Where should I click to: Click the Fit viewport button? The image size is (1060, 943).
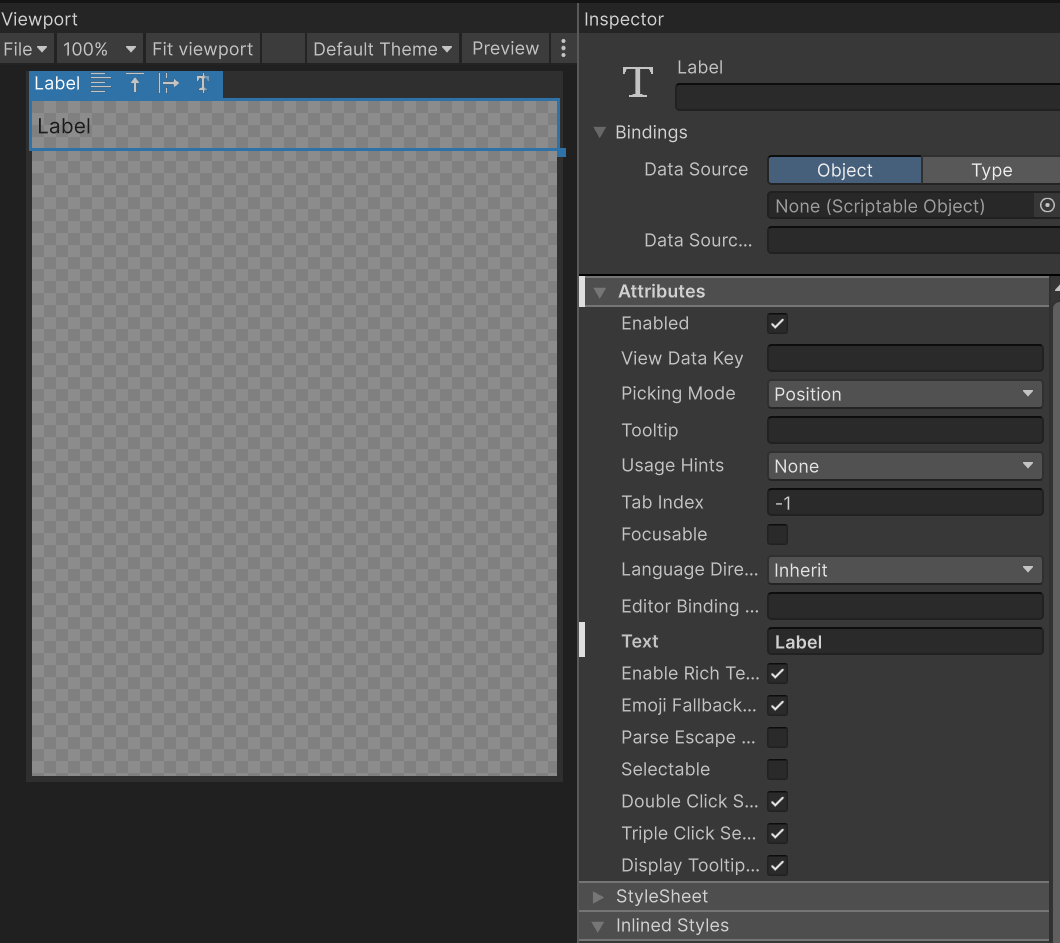coord(202,49)
